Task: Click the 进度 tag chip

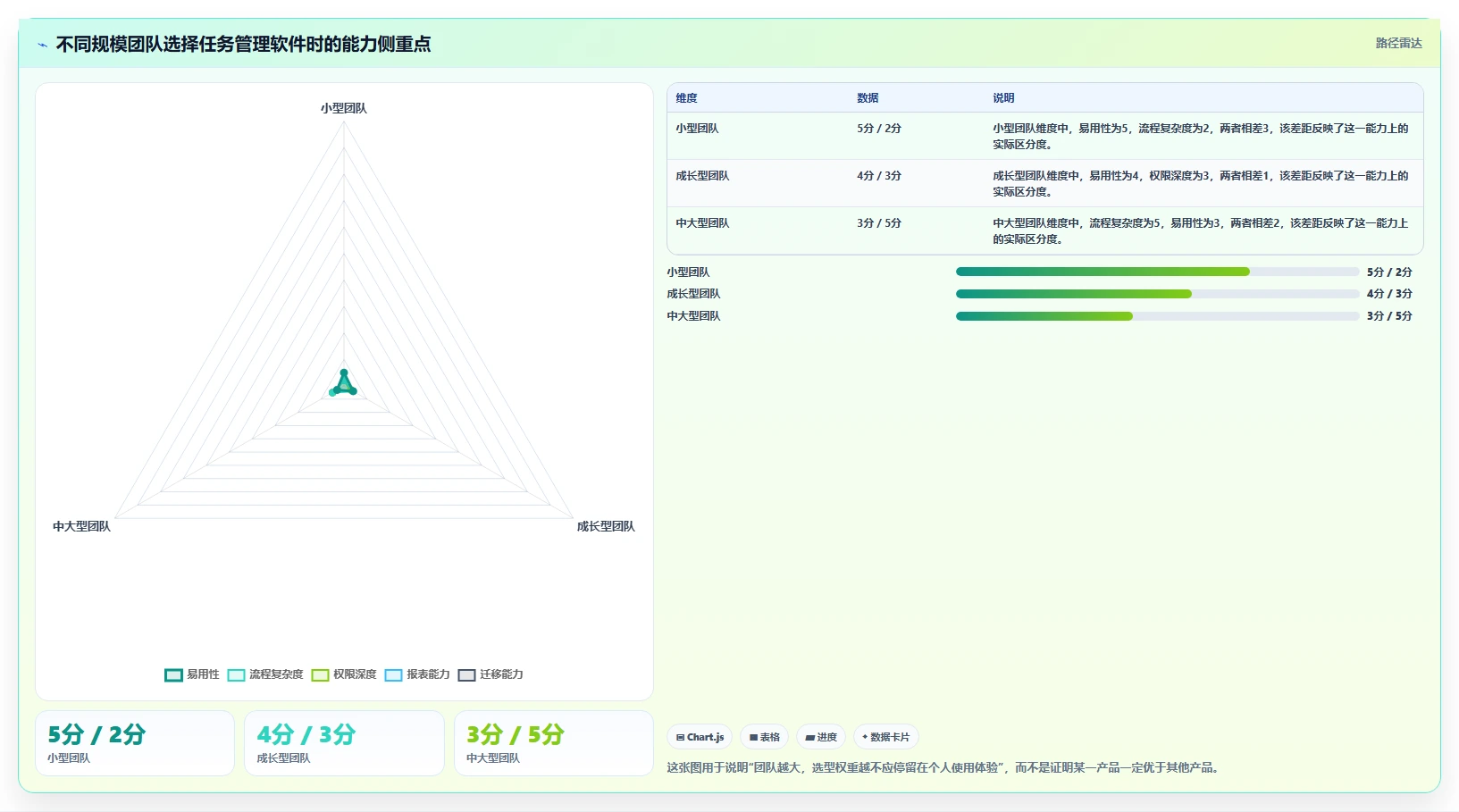Action: pos(820,737)
